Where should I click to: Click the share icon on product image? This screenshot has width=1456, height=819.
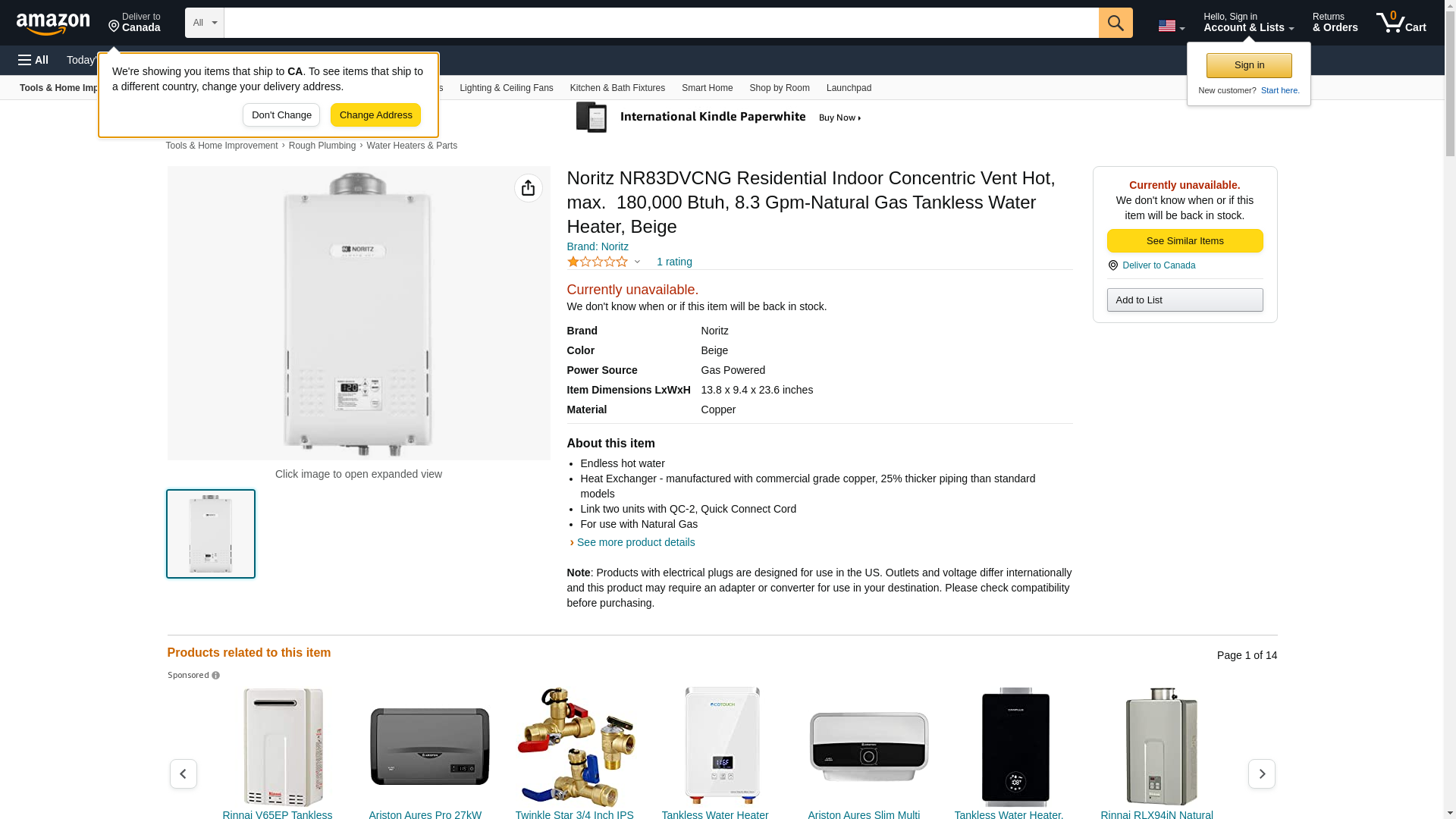click(x=528, y=188)
